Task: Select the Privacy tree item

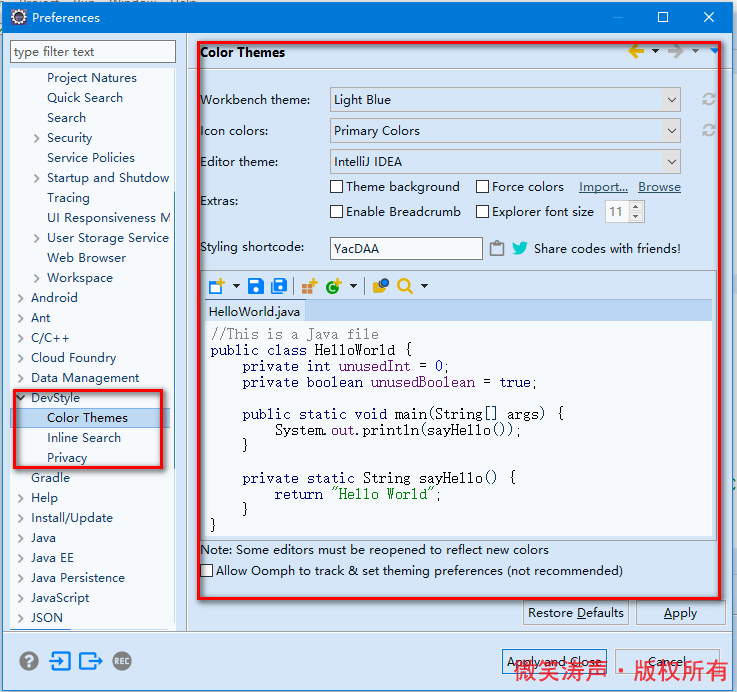Action: [x=67, y=457]
